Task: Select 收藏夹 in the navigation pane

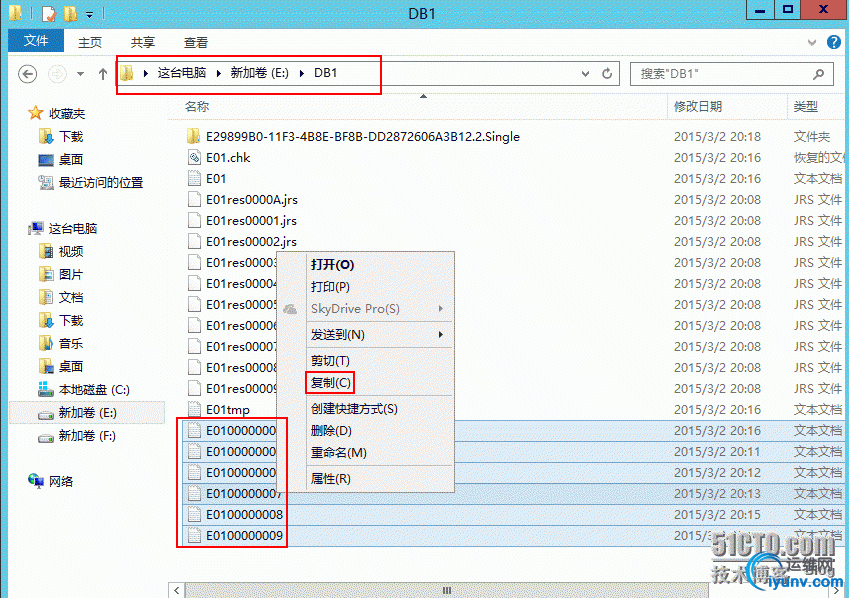Action: point(67,113)
